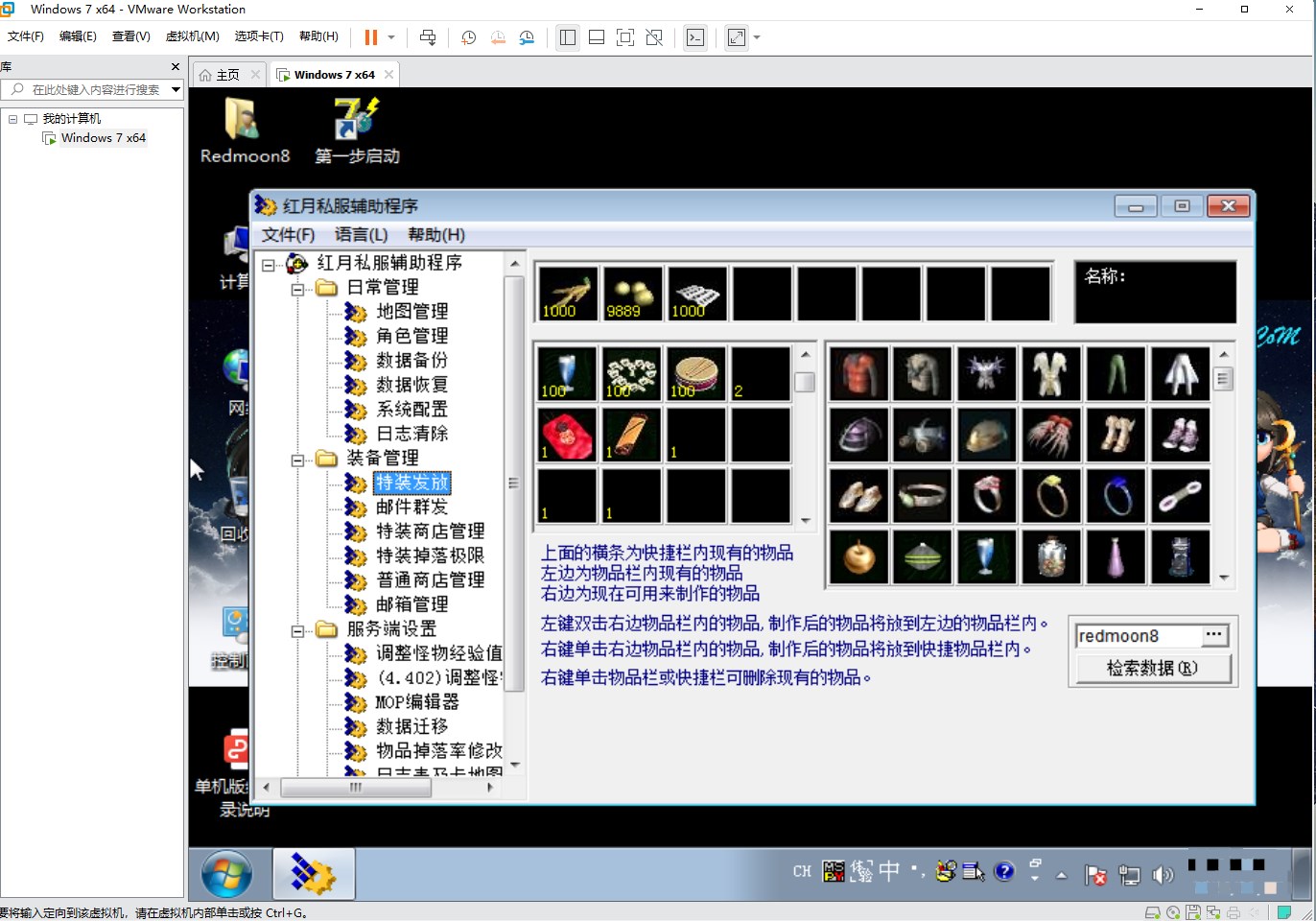Image resolution: width=1316 pixels, height=921 pixels.
Task: Launch the 第一步启动 desktop shortcut
Action: tap(357, 130)
